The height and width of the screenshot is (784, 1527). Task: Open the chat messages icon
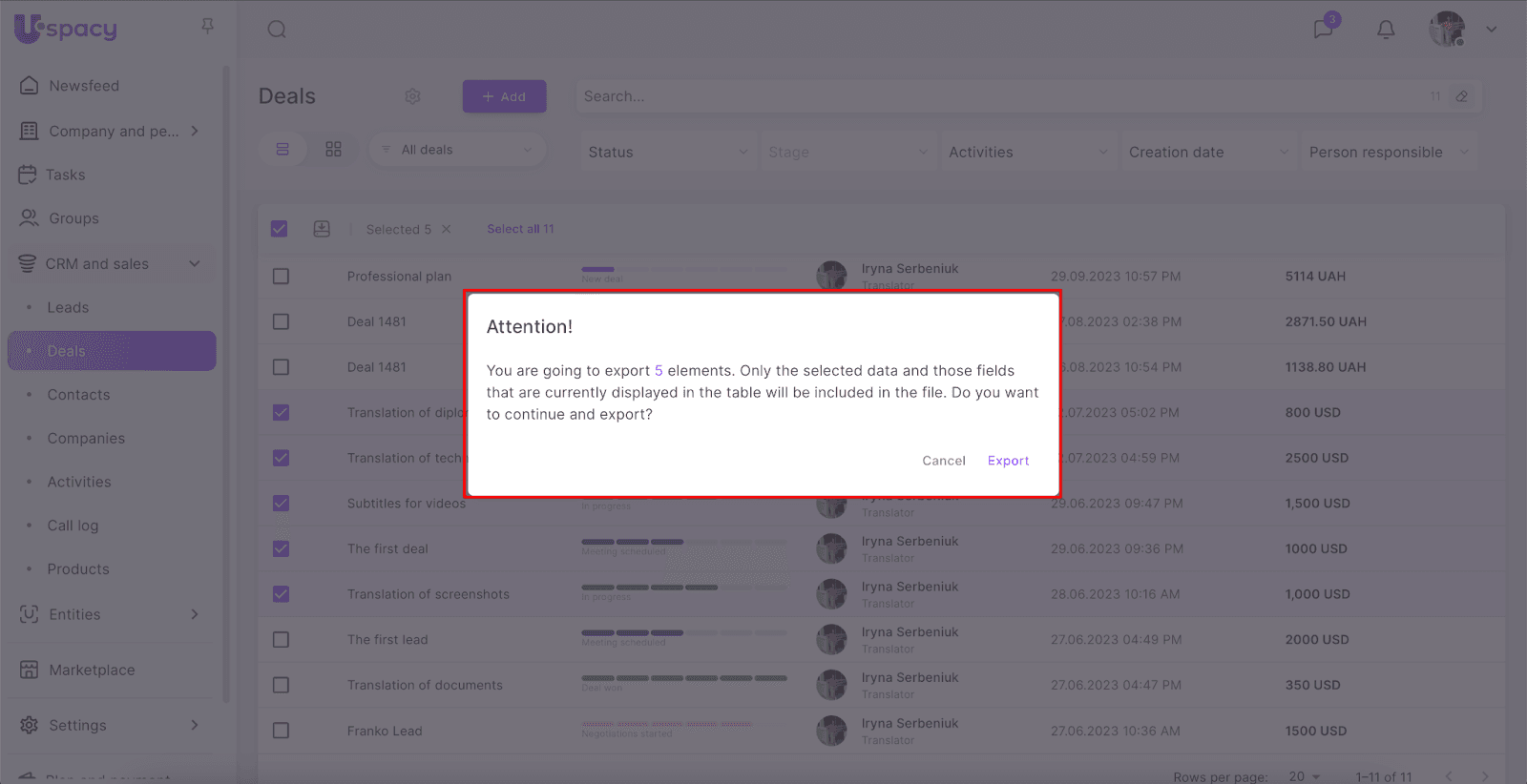tap(1323, 30)
